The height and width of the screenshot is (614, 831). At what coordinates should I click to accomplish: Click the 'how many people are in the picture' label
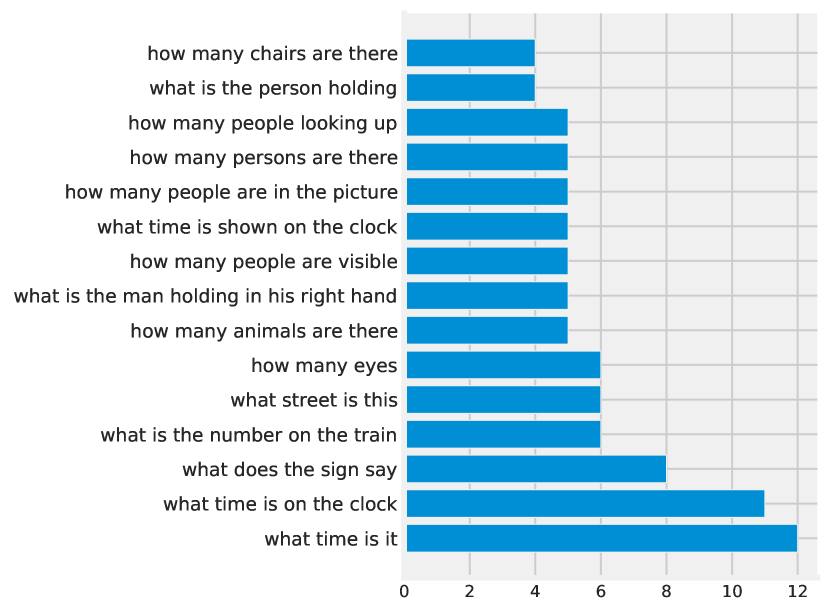tap(231, 192)
